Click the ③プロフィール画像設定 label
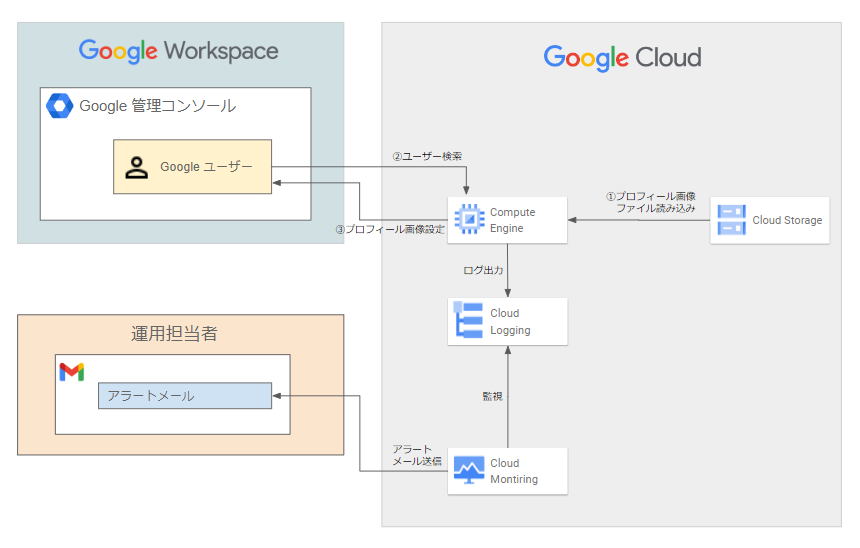This screenshot has width=860, height=548. point(390,229)
